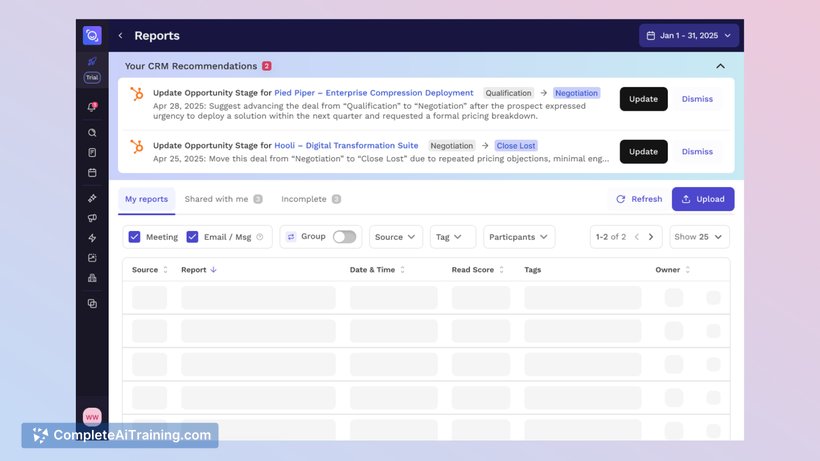
Task: Open the reports document icon in sidebar
Action: click(92, 153)
